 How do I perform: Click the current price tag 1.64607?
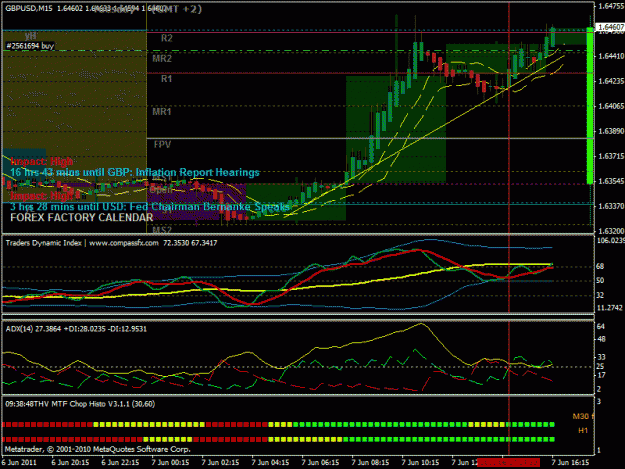pos(610,27)
